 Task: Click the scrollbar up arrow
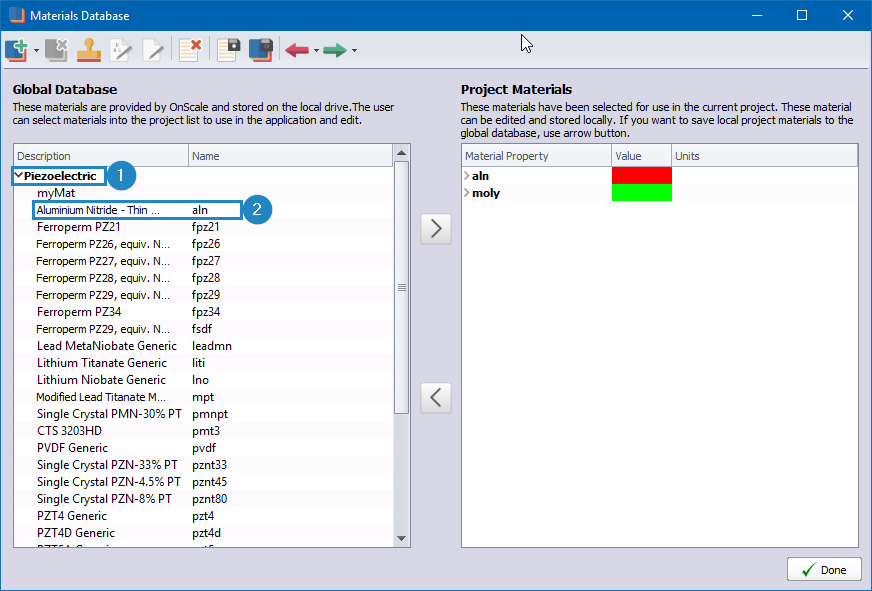402,153
